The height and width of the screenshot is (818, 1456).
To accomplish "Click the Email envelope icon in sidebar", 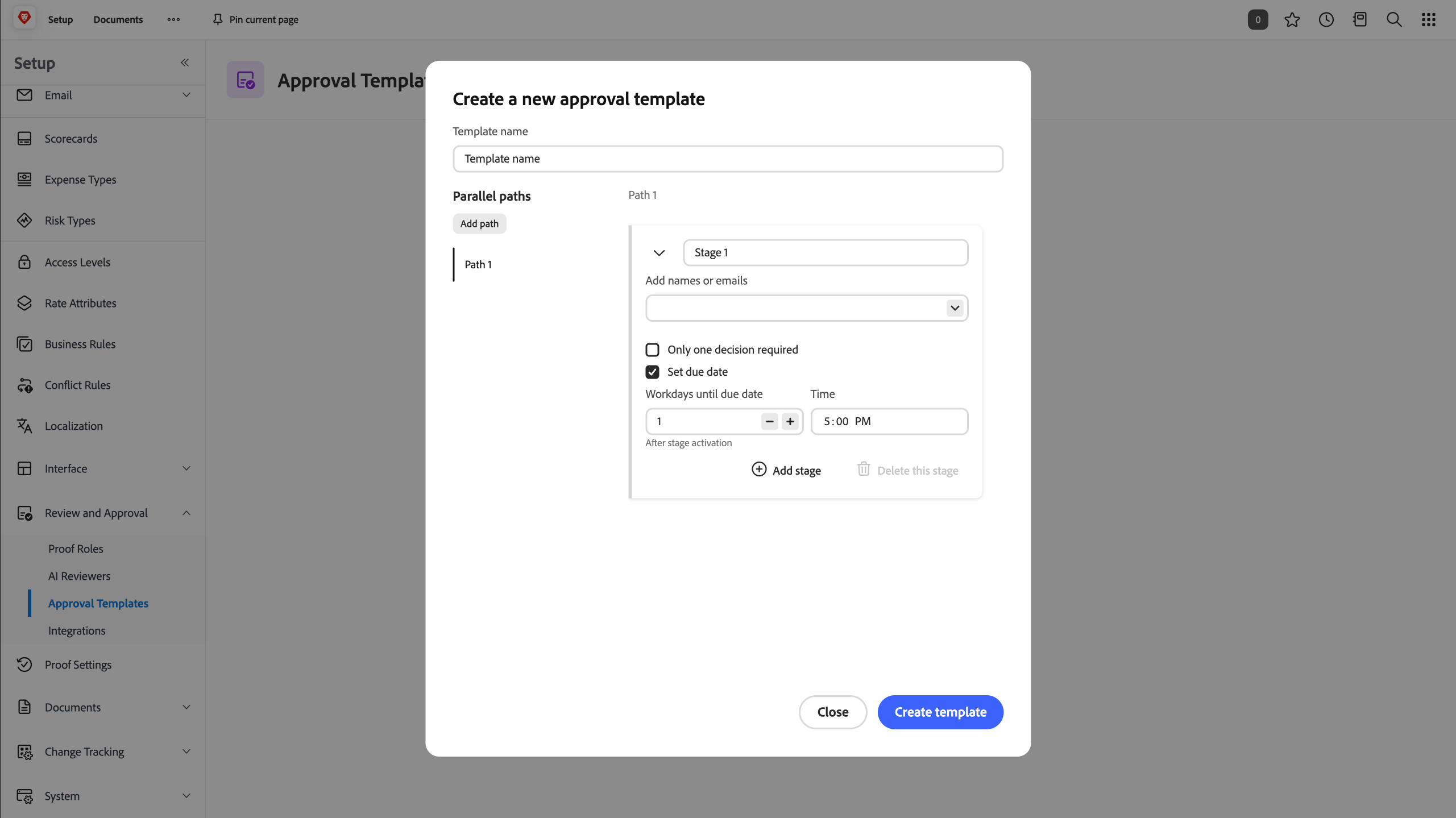I will 24,95.
